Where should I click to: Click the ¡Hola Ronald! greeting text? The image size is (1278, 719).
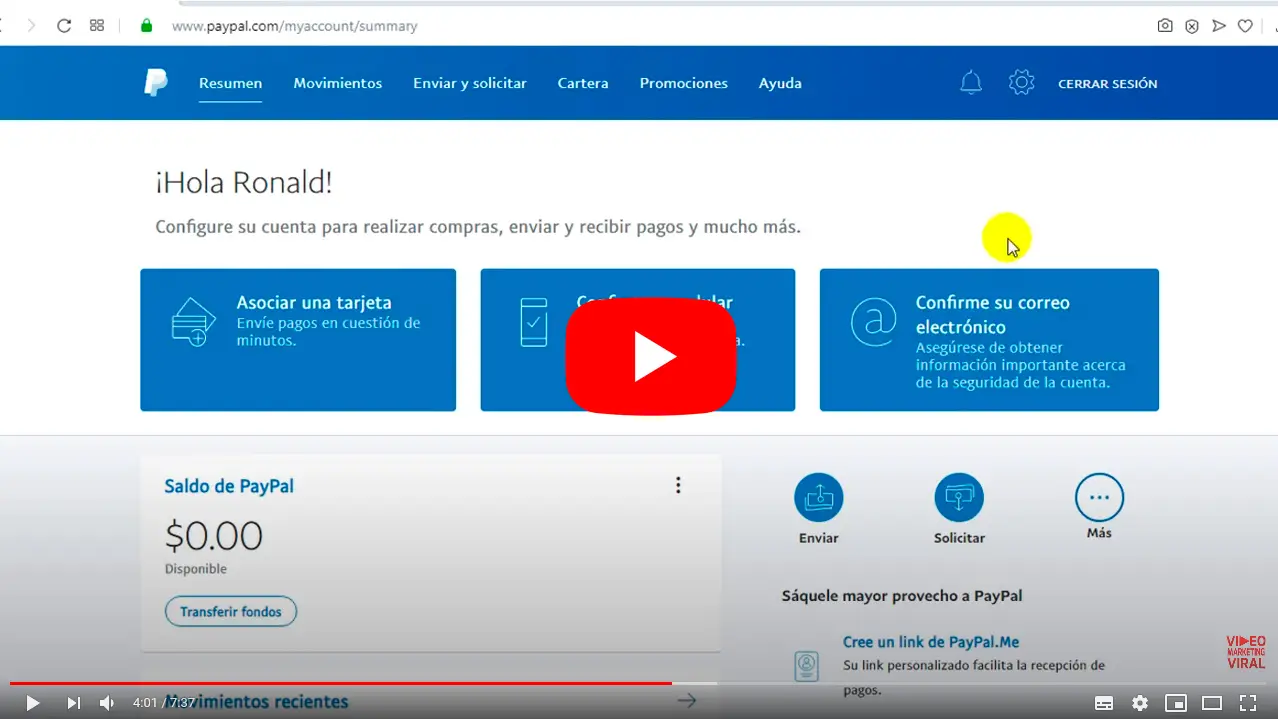point(244,182)
